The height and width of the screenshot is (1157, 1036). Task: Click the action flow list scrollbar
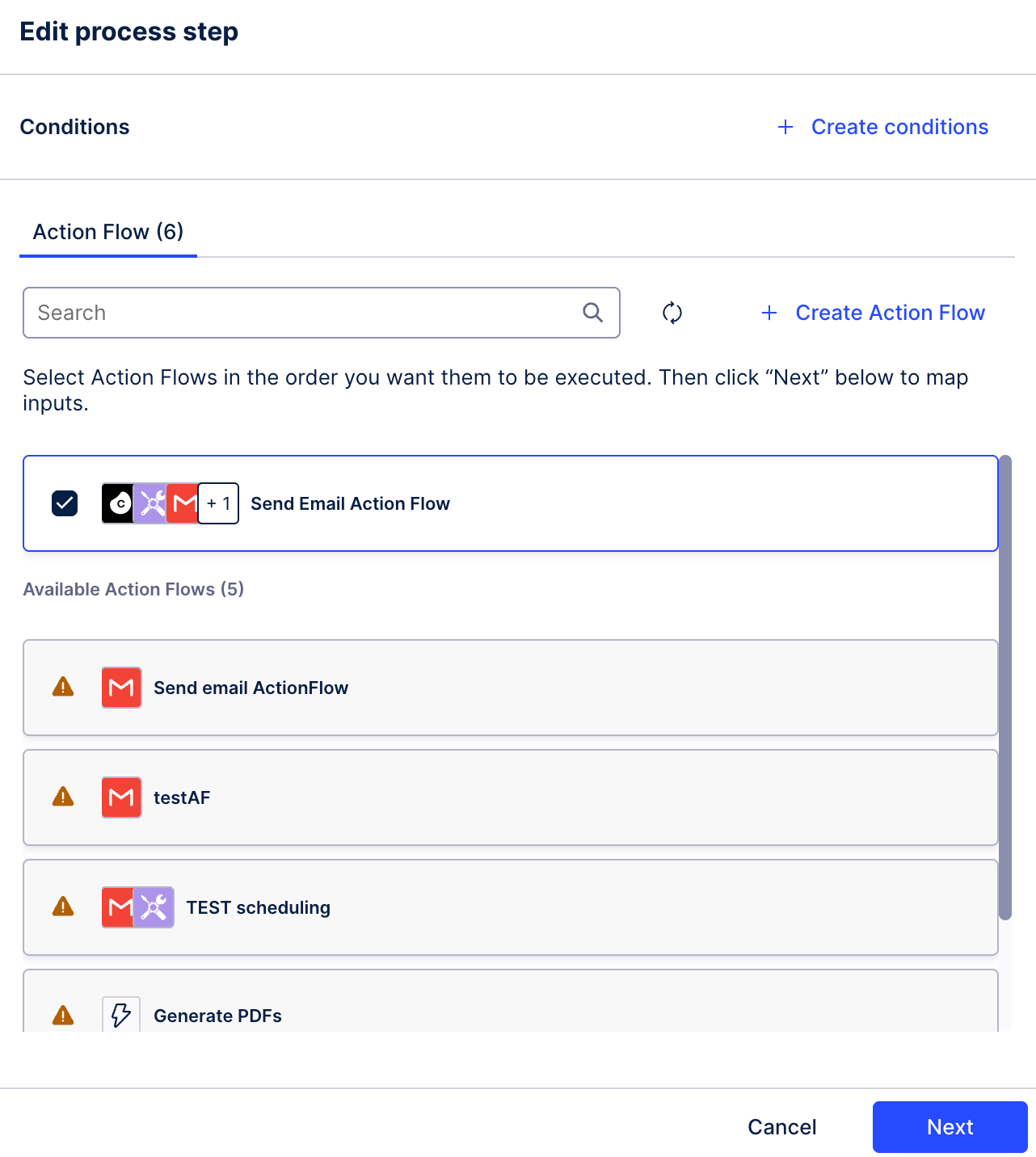(1005, 687)
